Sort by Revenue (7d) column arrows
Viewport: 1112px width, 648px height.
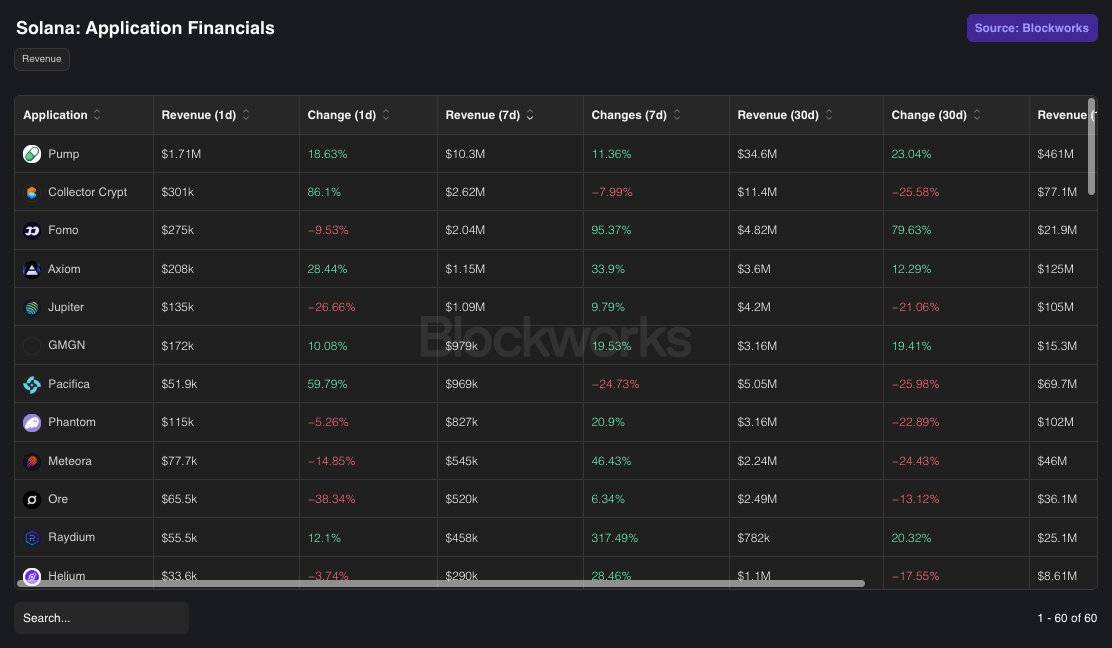click(x=530, y=115)
